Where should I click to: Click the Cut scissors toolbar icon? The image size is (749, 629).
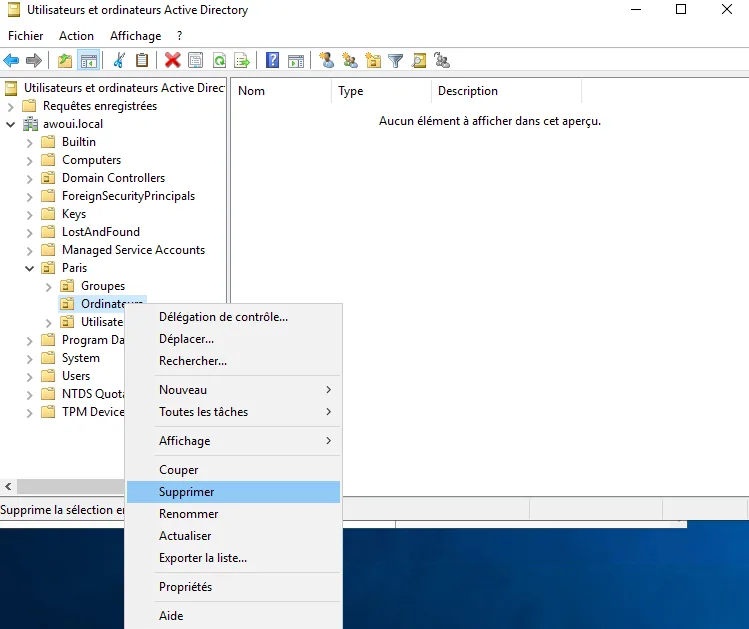coord(119,61)
